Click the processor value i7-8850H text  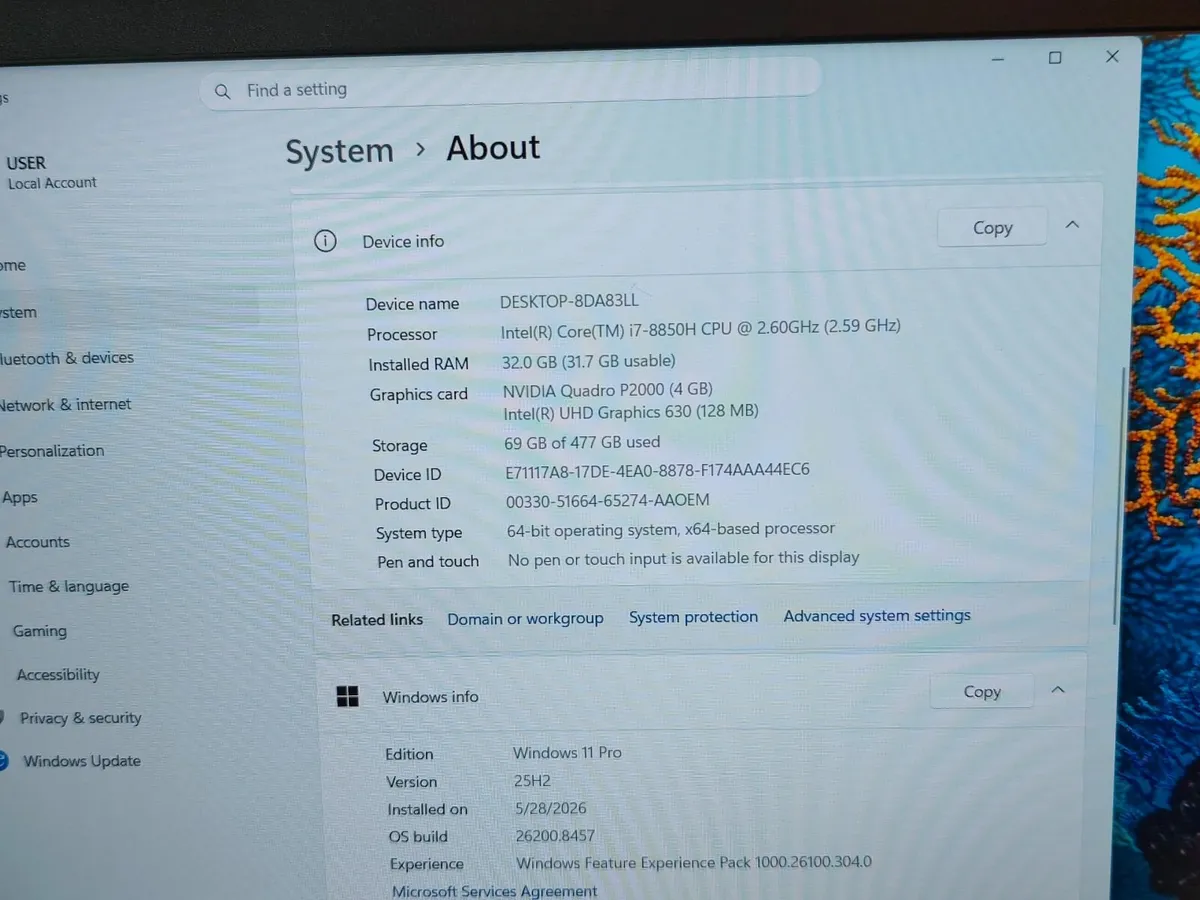[700, 328]
